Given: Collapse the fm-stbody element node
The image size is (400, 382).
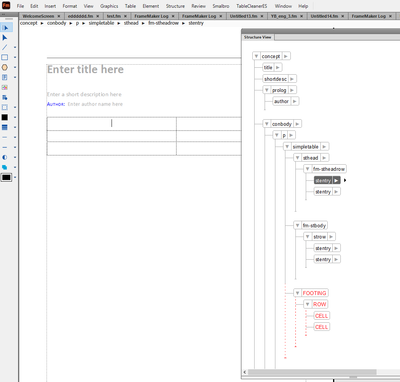Looking at the screenshot, I should click(x=298, y=225).
